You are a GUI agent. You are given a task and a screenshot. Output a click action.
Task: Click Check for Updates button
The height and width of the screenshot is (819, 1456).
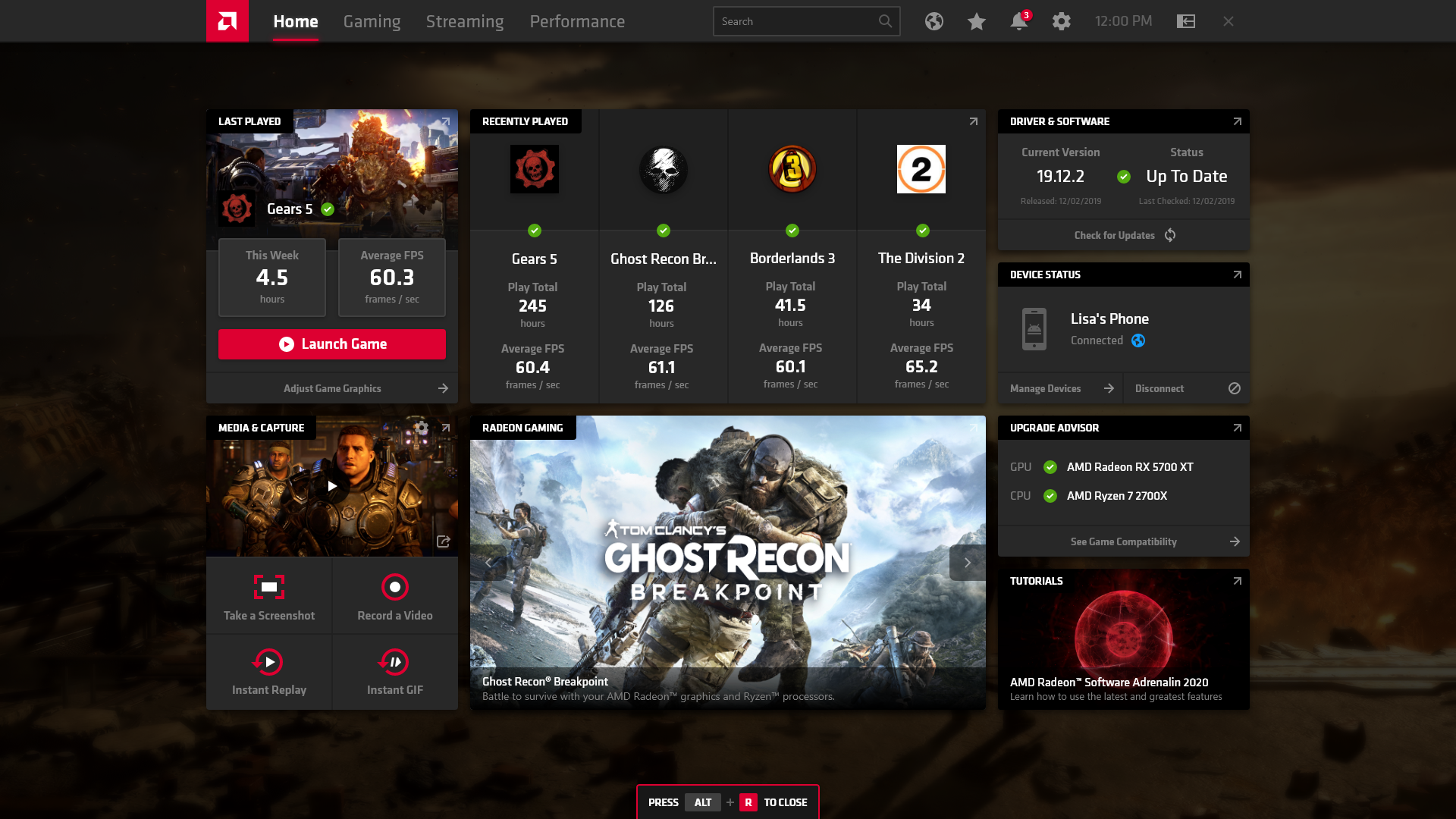click(1123, 234)
